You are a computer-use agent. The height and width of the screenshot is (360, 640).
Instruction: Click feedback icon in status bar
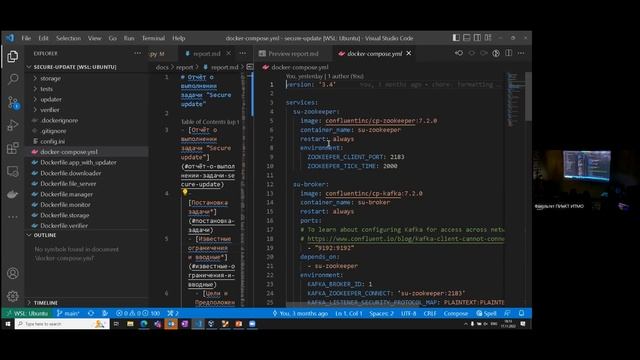pyautogui.click(x=507, y=313)
